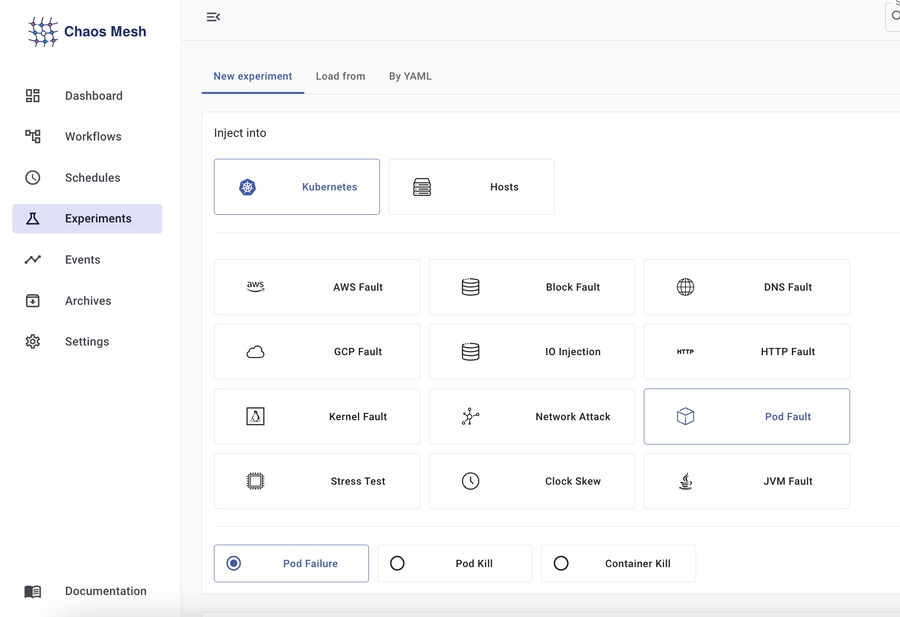Select the Clock Skew clock icon
Image resolution: width=900 pixels, height=617 pixels.
tap(470, 481)
